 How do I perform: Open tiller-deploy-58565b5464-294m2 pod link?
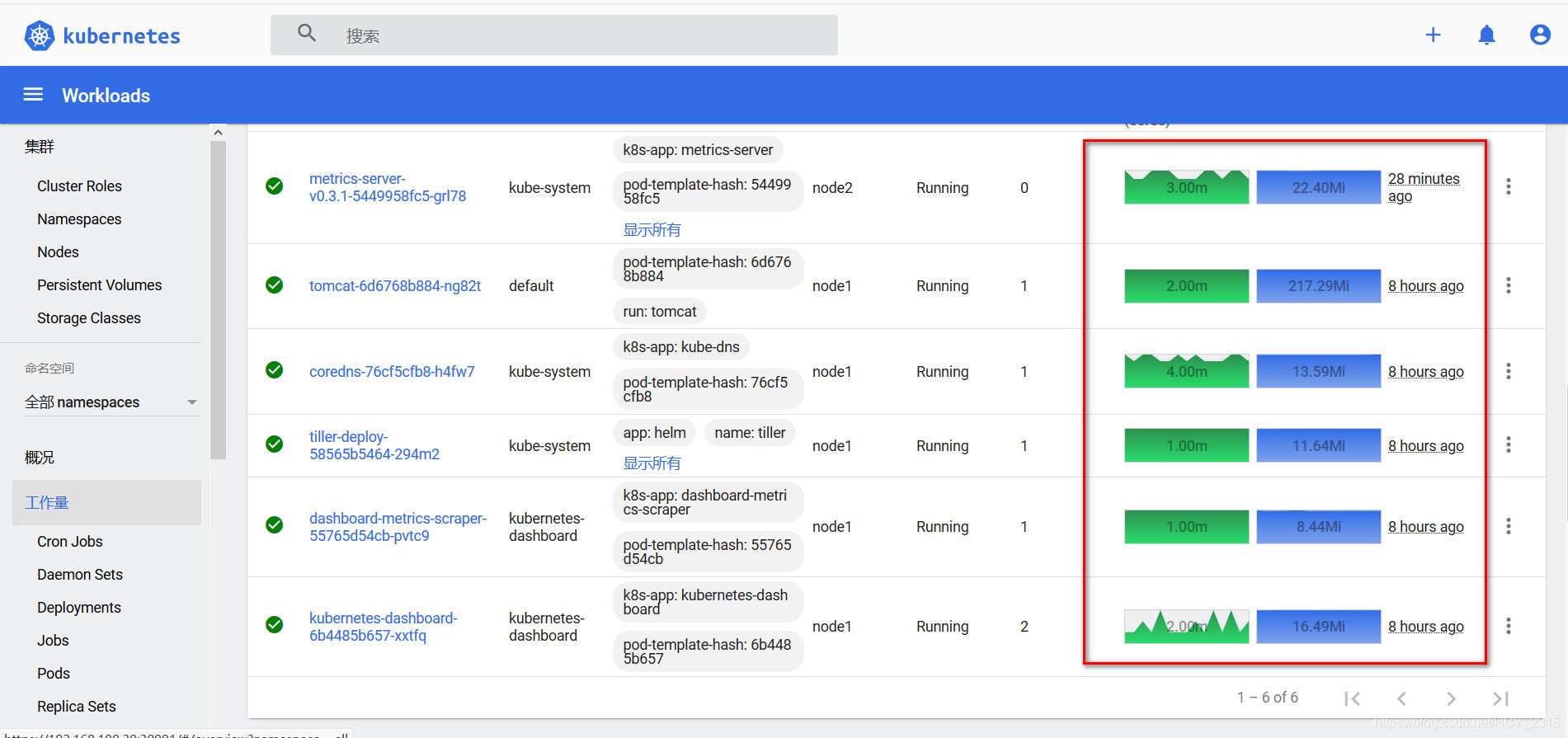374,445
